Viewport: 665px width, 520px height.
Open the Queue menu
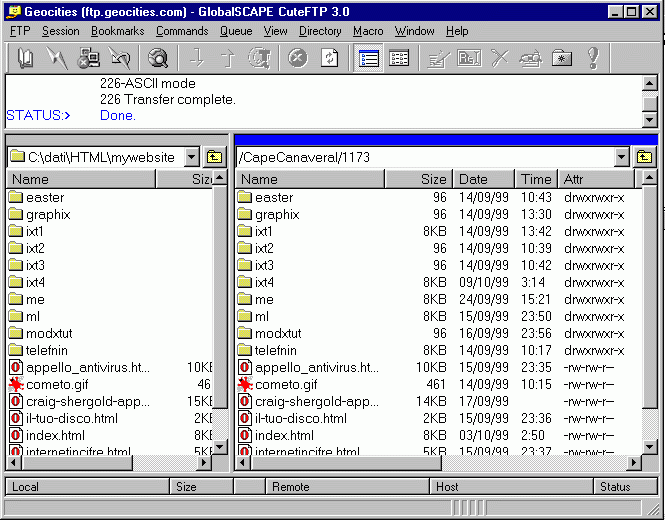(x=236, y=31)
